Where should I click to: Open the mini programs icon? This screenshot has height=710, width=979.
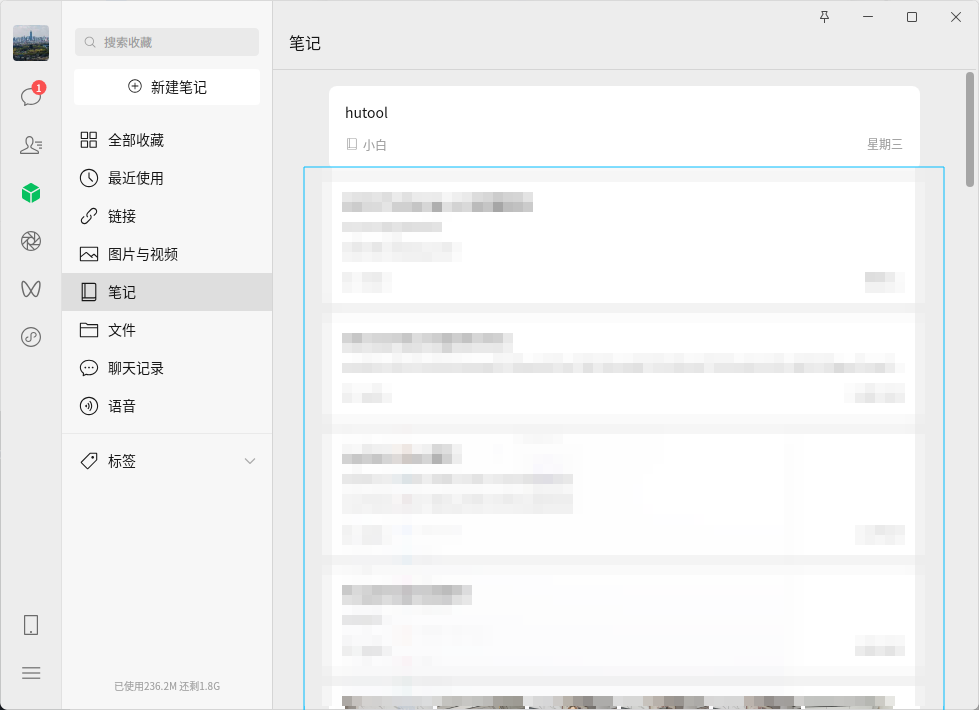pos(31,337)
